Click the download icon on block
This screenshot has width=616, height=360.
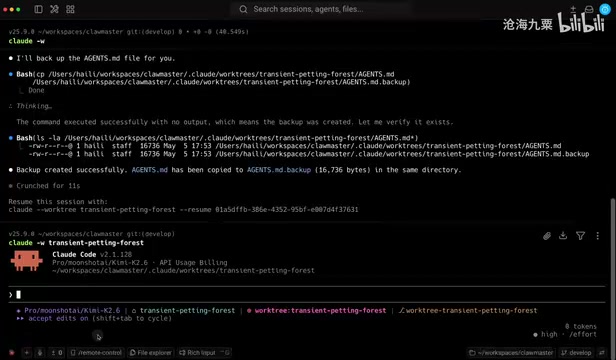[563, 235]
